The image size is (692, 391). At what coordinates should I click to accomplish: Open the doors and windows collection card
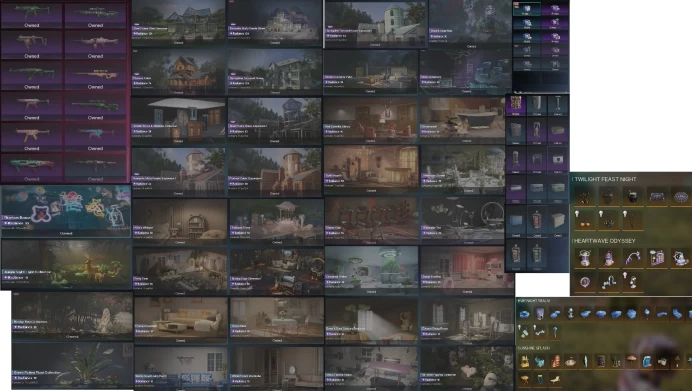click(x=178, y=120)
